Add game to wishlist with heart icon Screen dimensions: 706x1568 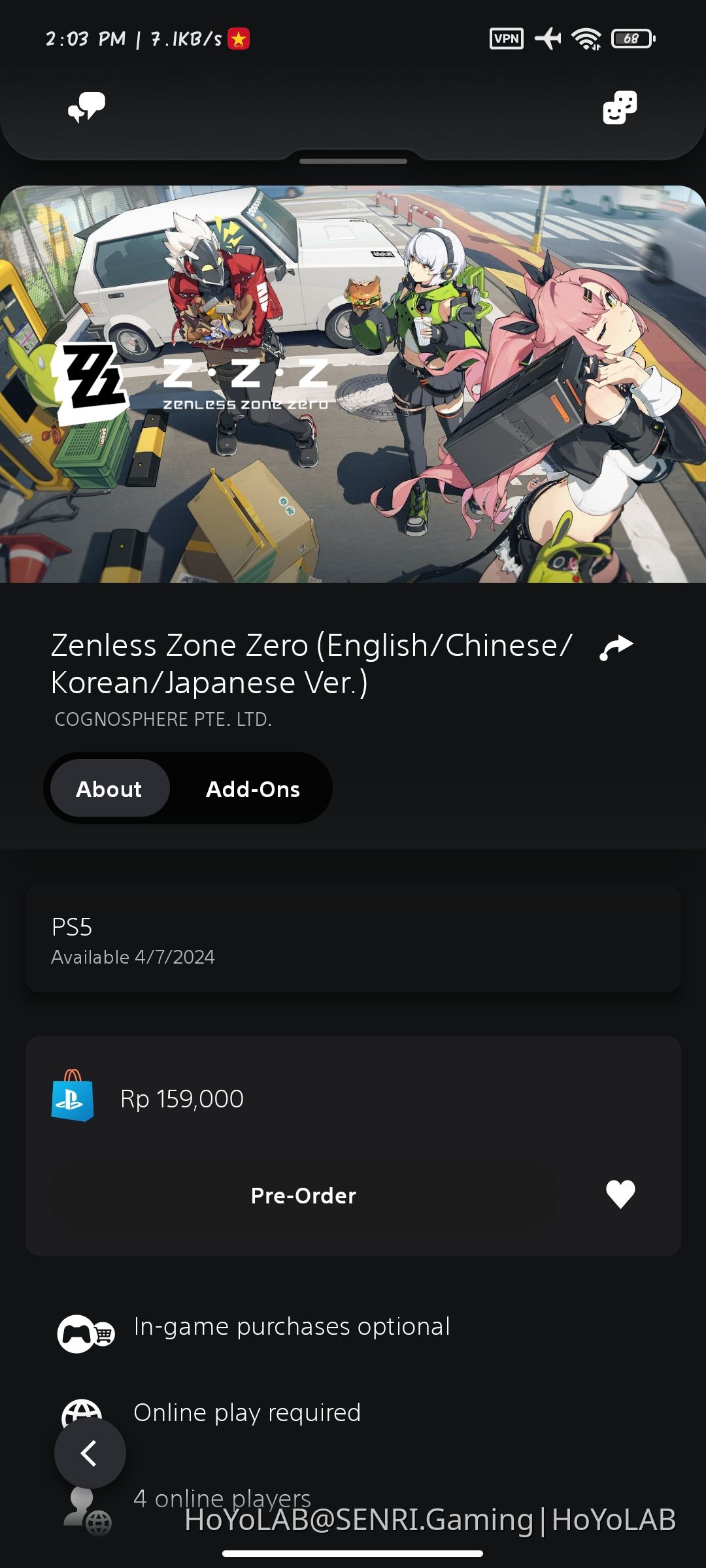tap(620, 1194)
